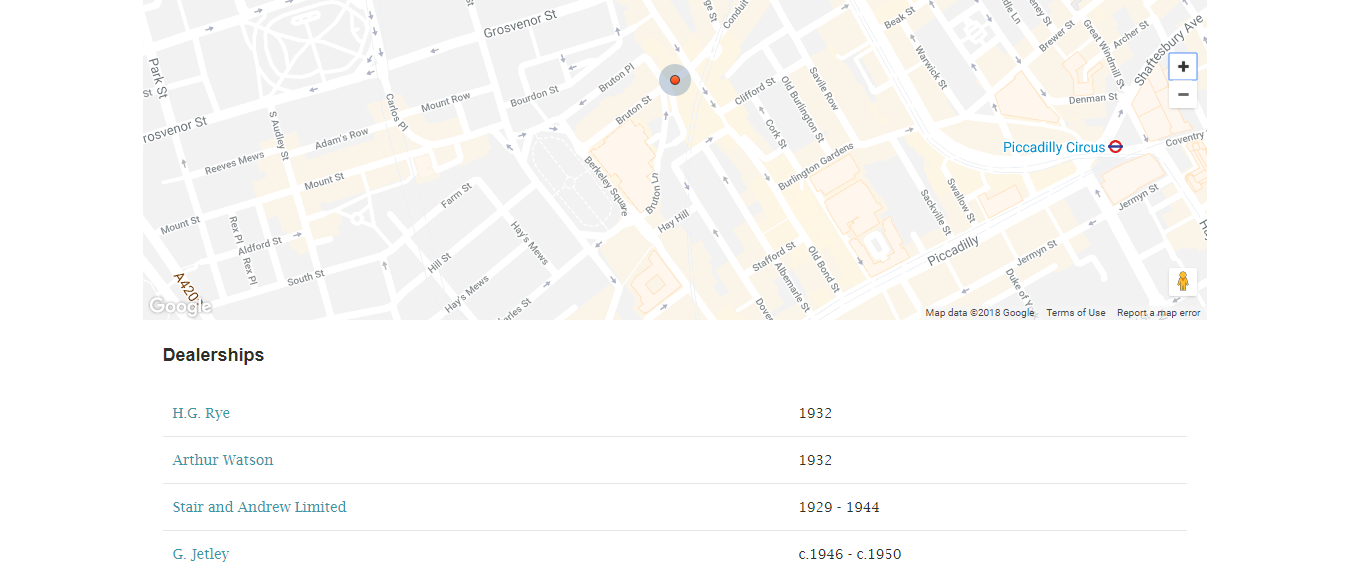Open the G. Jetley dealership link
This screenshot has width=1349, height=569.
click(200, 554)
